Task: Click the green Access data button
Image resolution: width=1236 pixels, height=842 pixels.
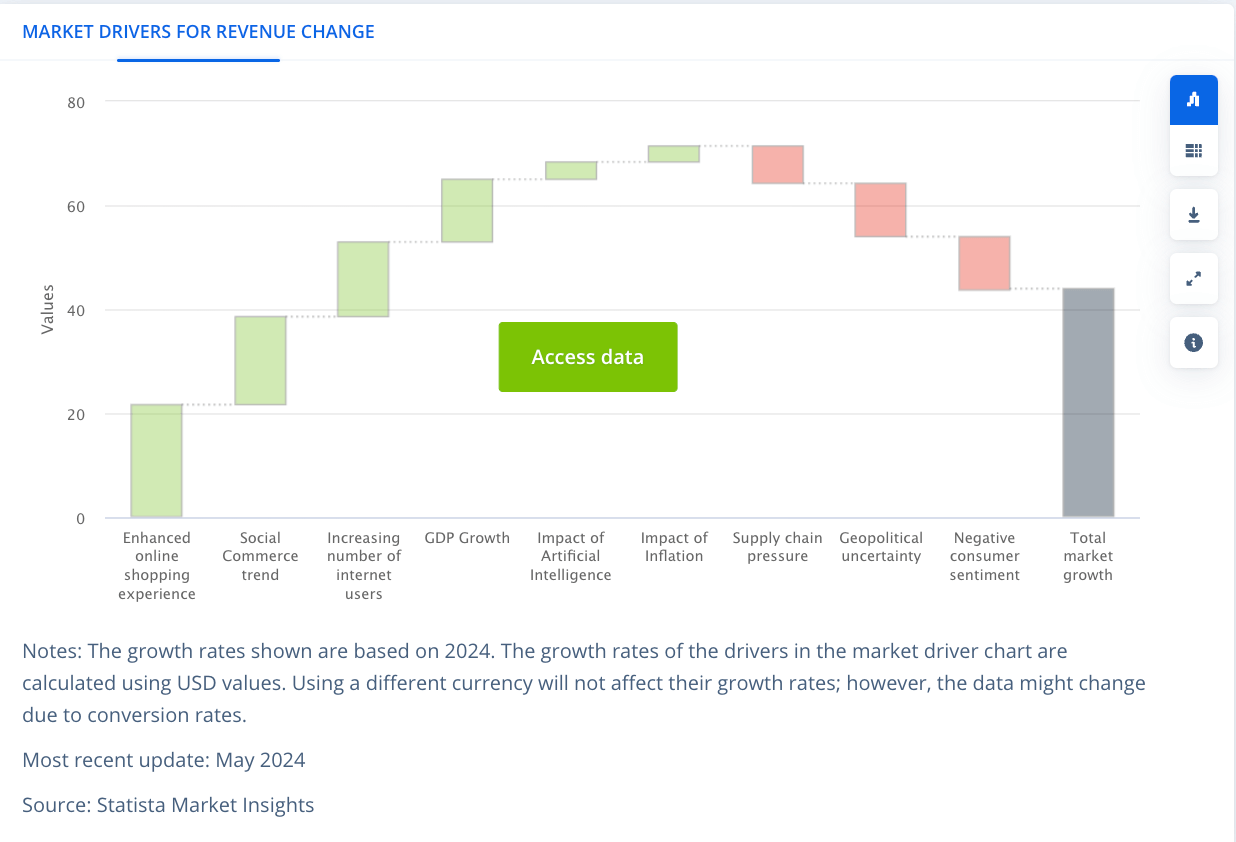Action: 588,357
